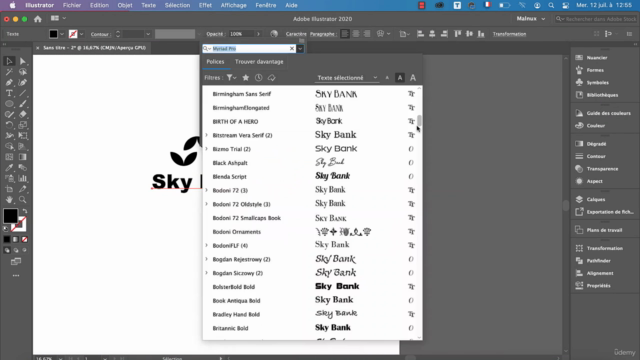
Task: Show recently added fonts filter
Action: (259, 78)
